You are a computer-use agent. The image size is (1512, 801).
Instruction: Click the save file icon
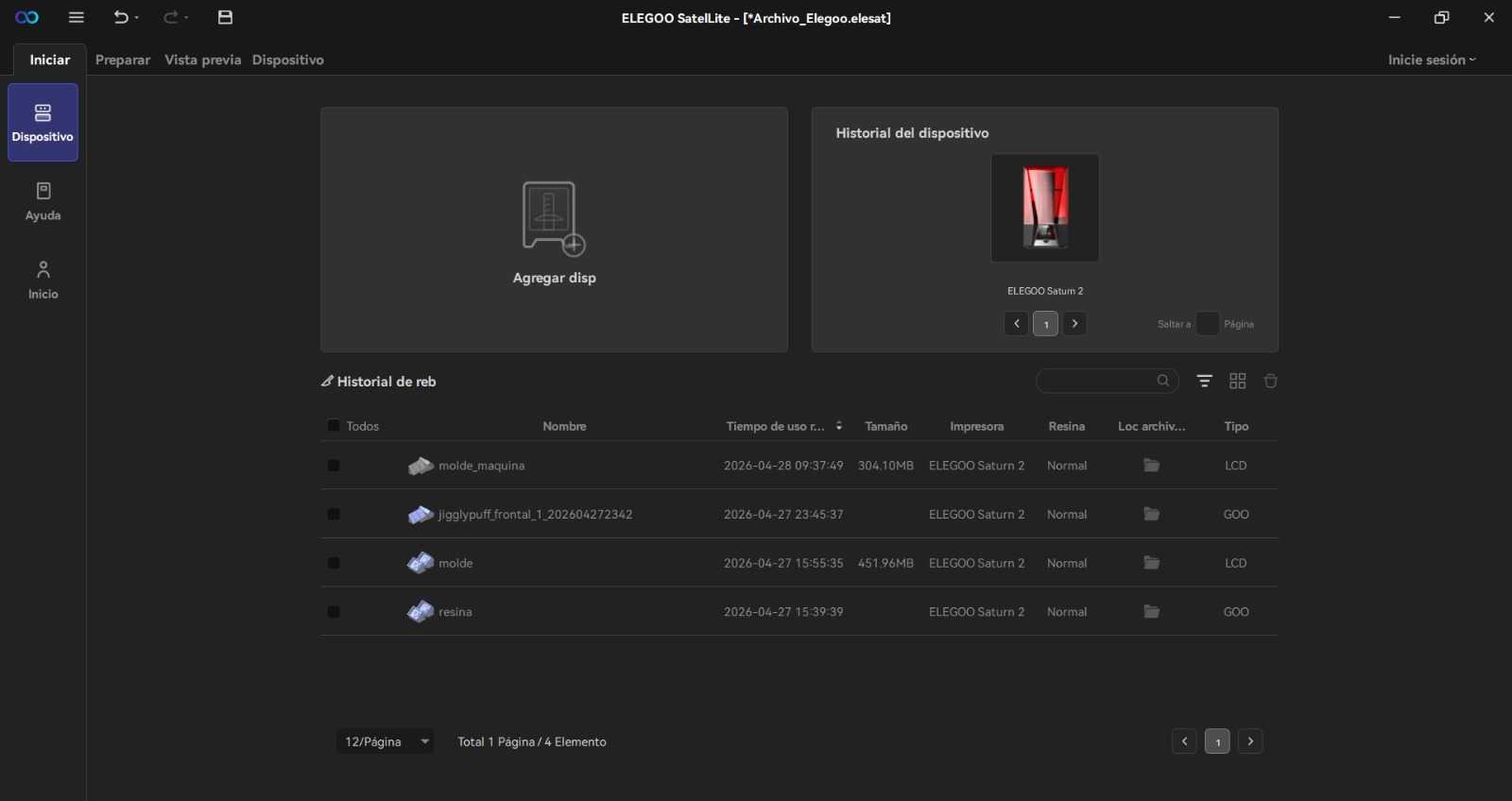click(225, 18)
